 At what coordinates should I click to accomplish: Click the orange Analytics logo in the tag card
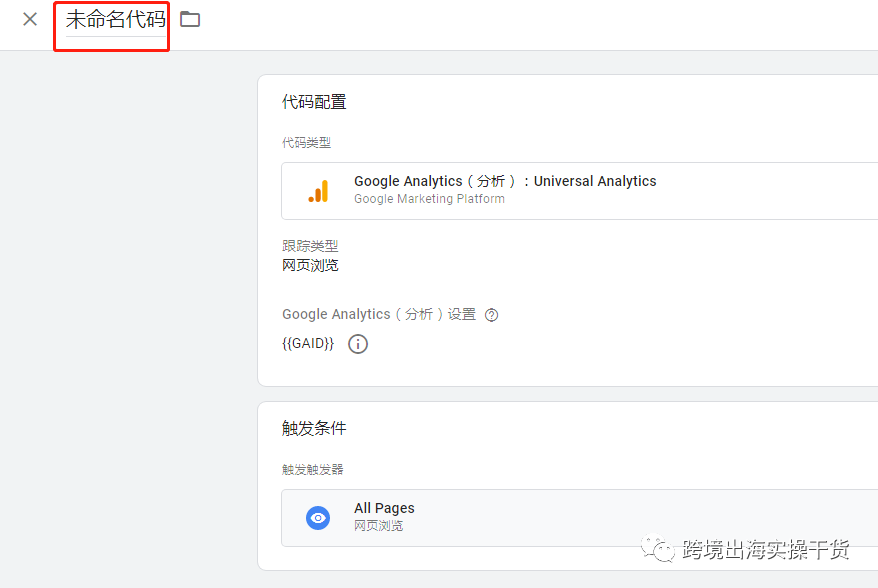click(320, 188)
